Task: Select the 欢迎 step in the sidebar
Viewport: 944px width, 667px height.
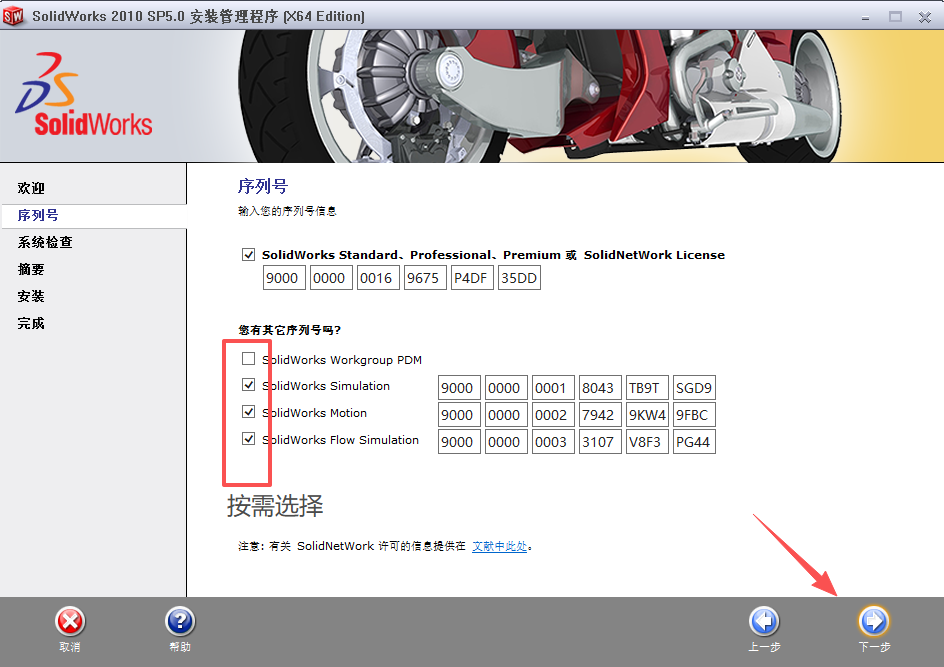Action: tap(30, 187)
